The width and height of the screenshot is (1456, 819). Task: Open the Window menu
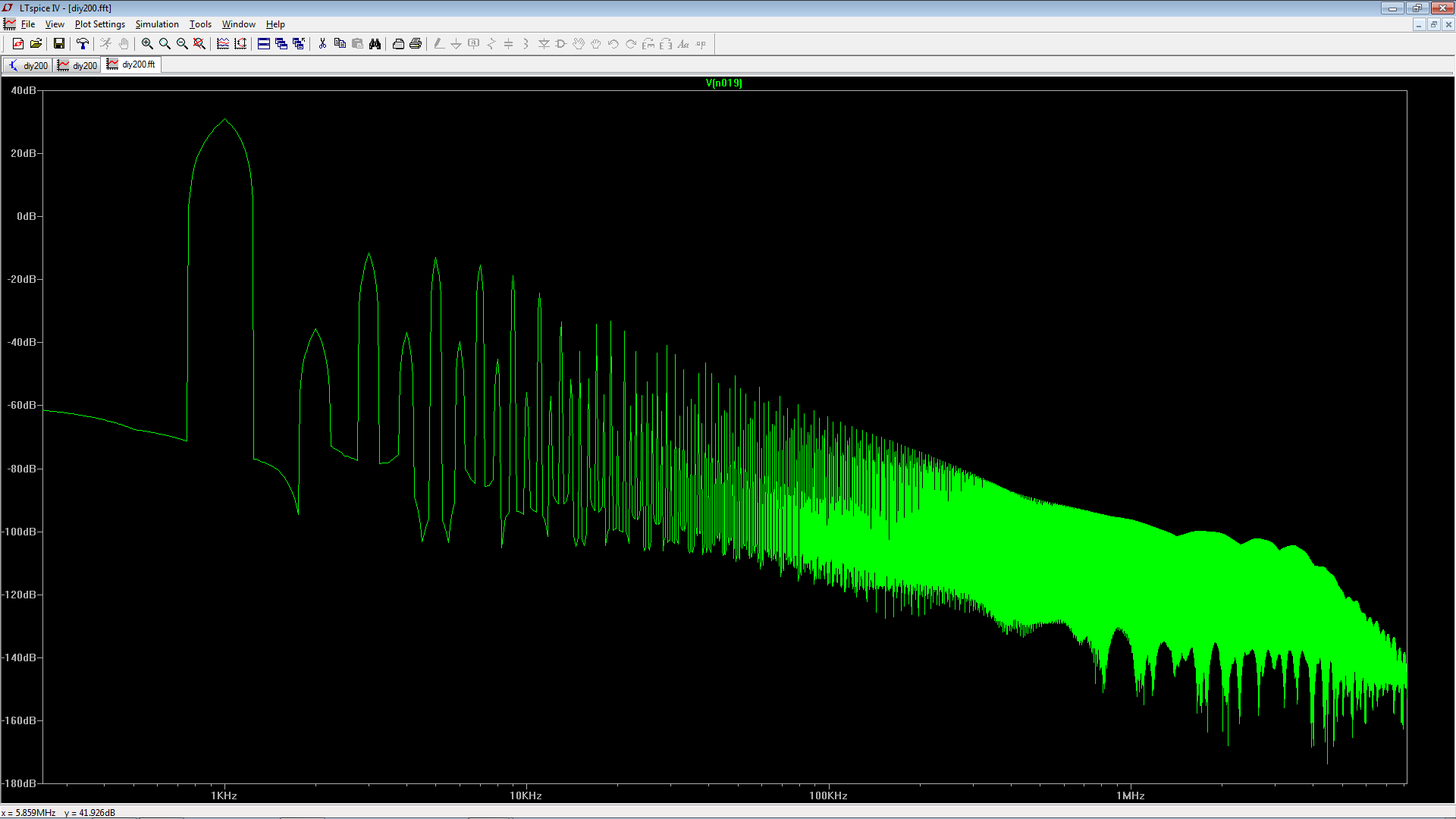[238, 24]
